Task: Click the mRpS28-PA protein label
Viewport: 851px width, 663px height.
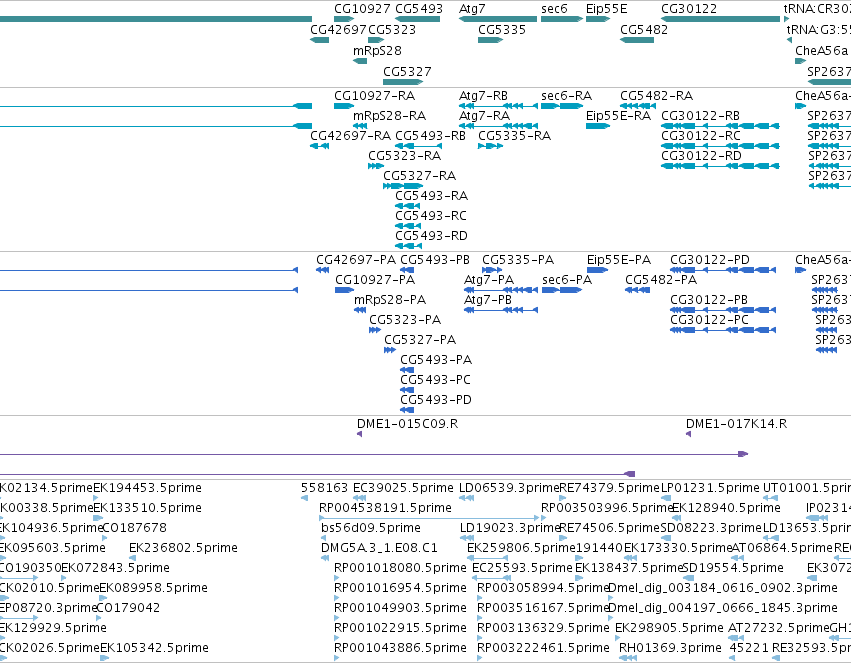Action: (390, 300)
